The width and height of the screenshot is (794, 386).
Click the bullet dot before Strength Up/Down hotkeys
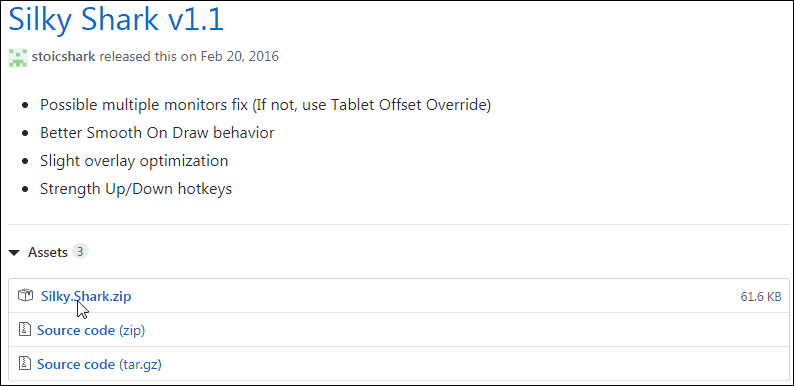[x=25, y=190]
